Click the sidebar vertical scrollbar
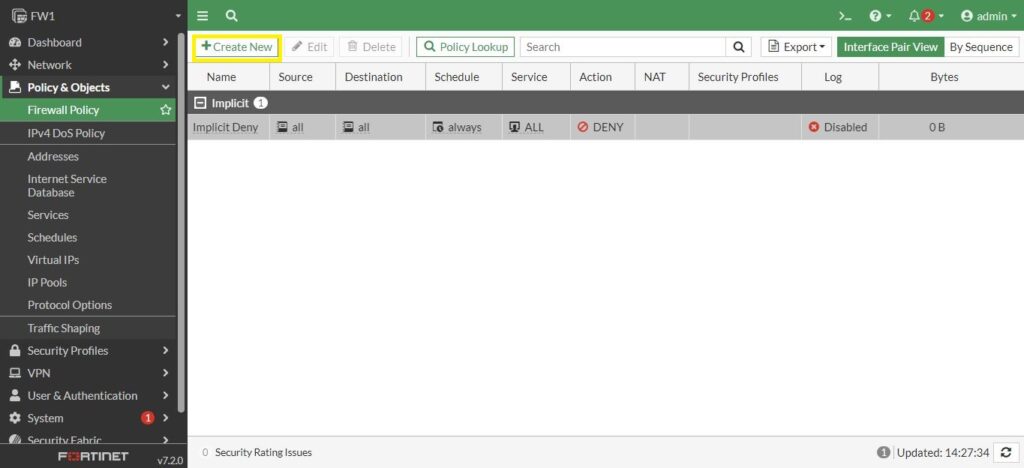The height and width of the screenshot is (468, 1024). click(x=181, y=220)
